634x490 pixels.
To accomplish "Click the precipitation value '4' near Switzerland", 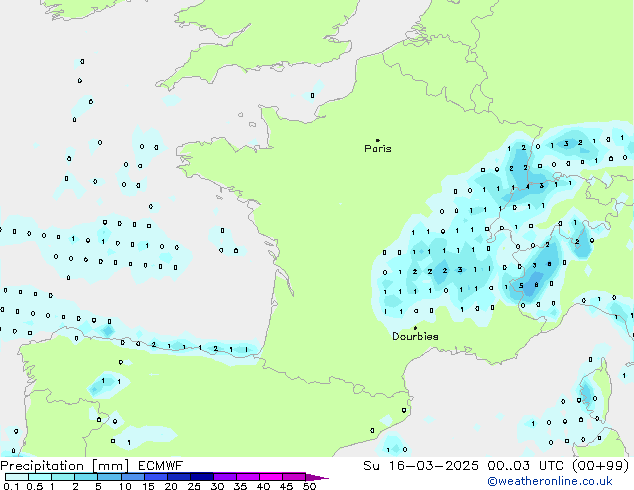I will [x=527, y=187].
